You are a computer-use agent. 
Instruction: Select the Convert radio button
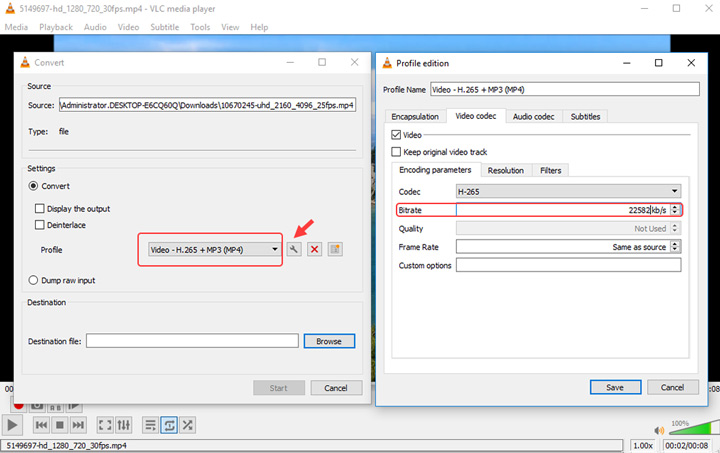pos(33,186)
